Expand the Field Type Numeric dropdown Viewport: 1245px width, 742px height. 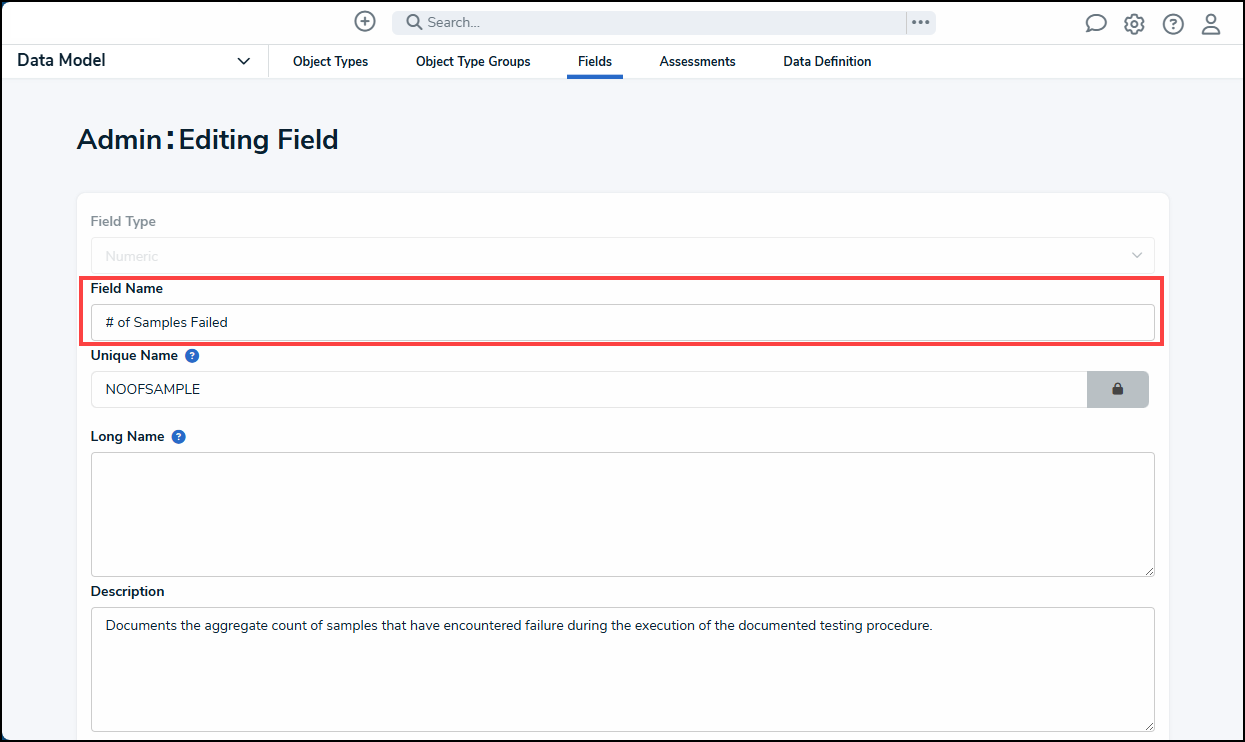click(x=1137, y=255)
